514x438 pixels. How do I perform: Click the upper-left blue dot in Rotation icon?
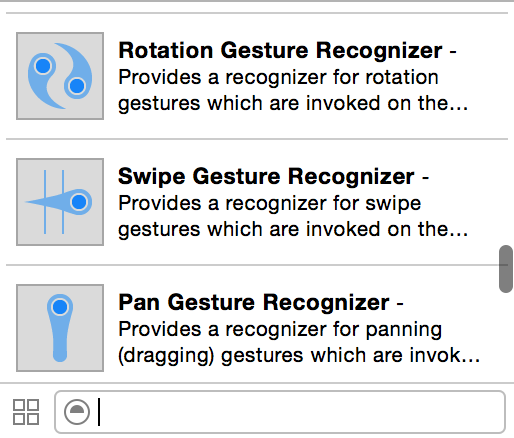click(x=43, y=66)
